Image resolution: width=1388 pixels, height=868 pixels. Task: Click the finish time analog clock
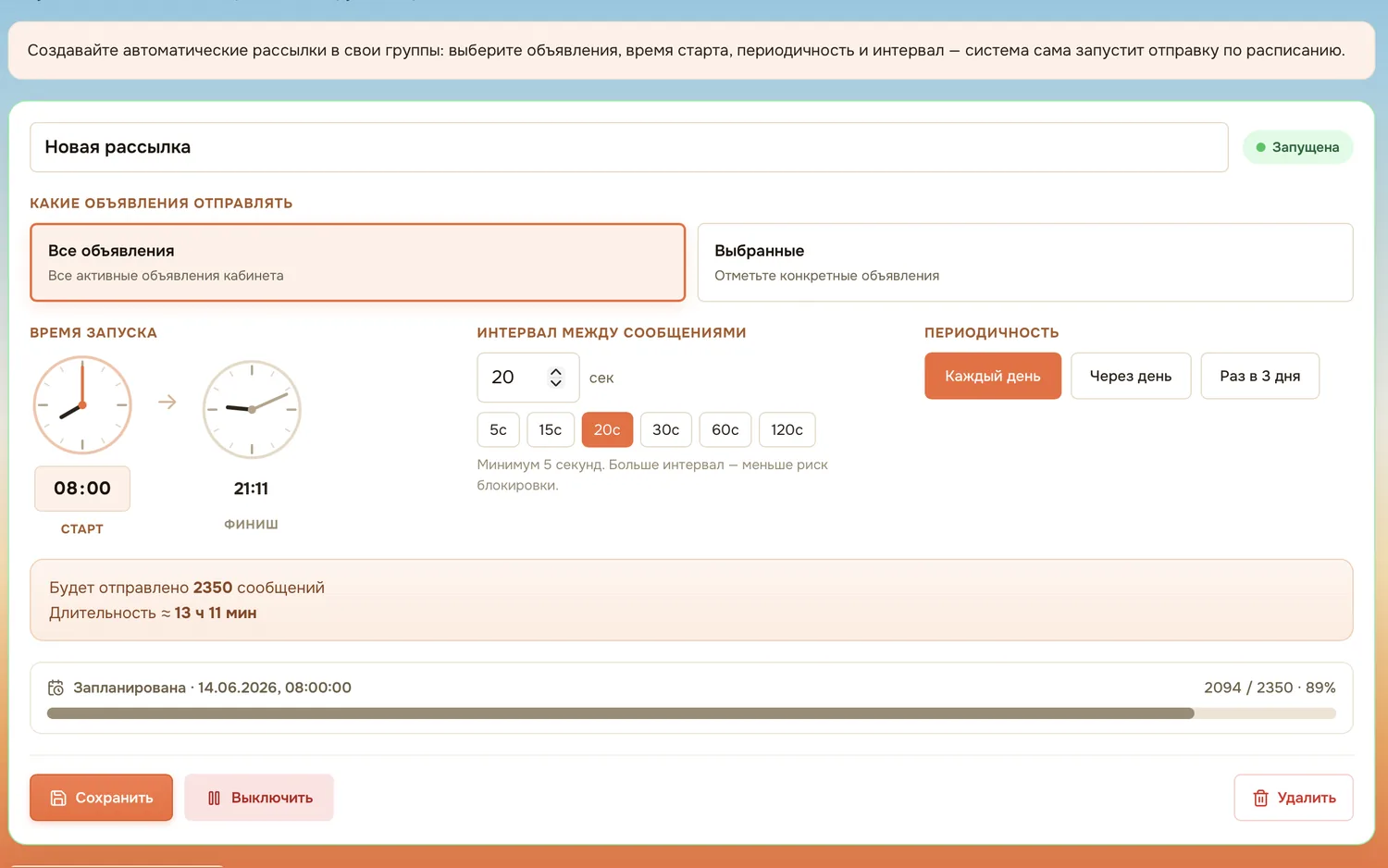[252, 409]
